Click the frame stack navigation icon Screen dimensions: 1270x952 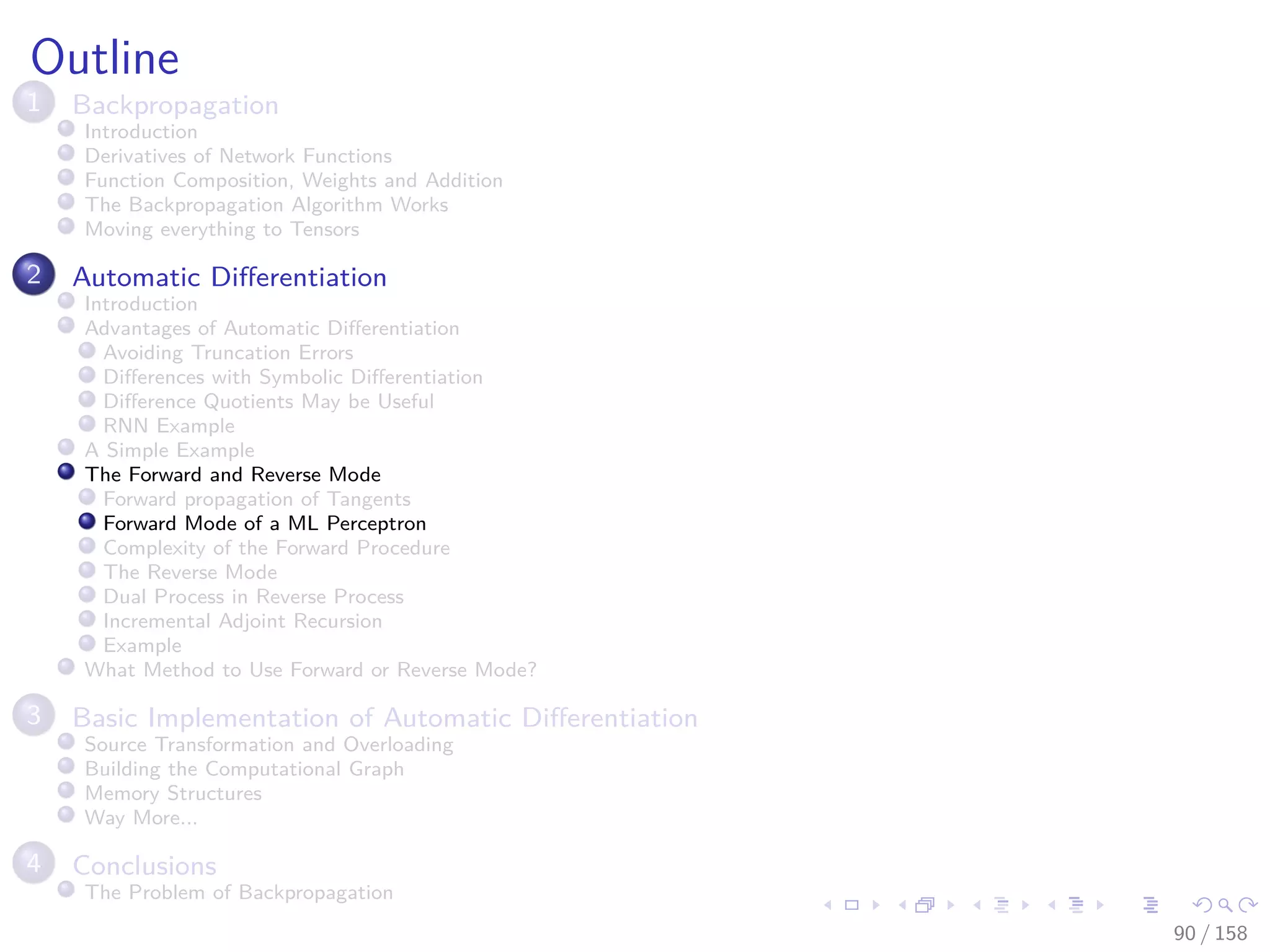925,906
